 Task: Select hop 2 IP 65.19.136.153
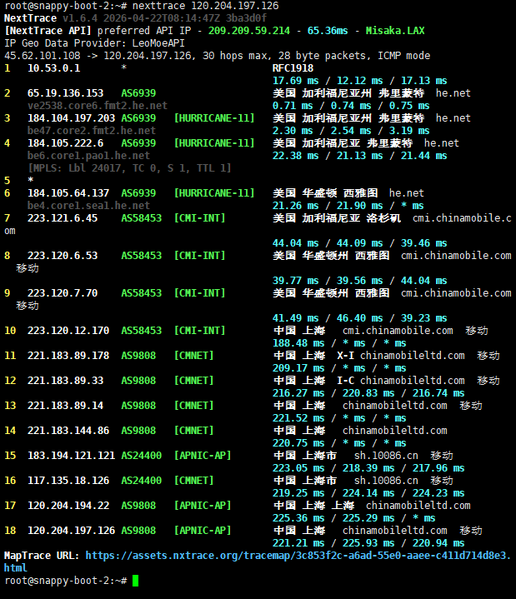click(x=65, y=93)
